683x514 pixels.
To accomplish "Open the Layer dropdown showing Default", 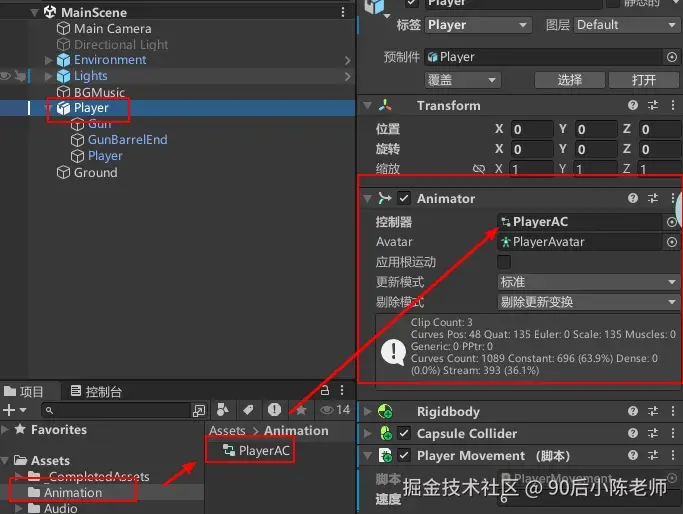I will pos(627,25).
